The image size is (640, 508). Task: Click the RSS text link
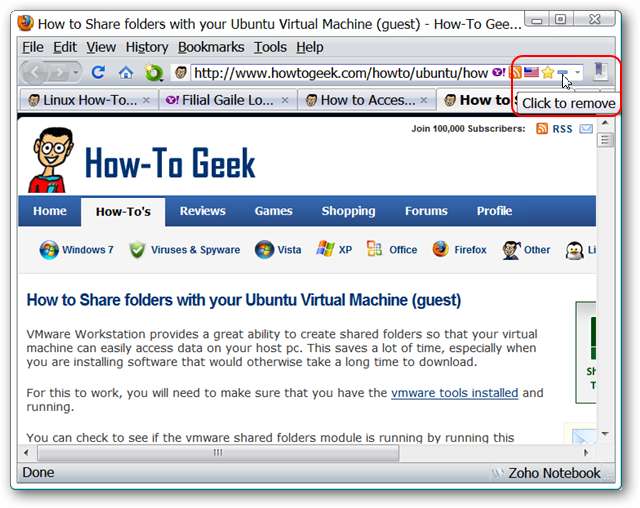click(x=562, y=129)
